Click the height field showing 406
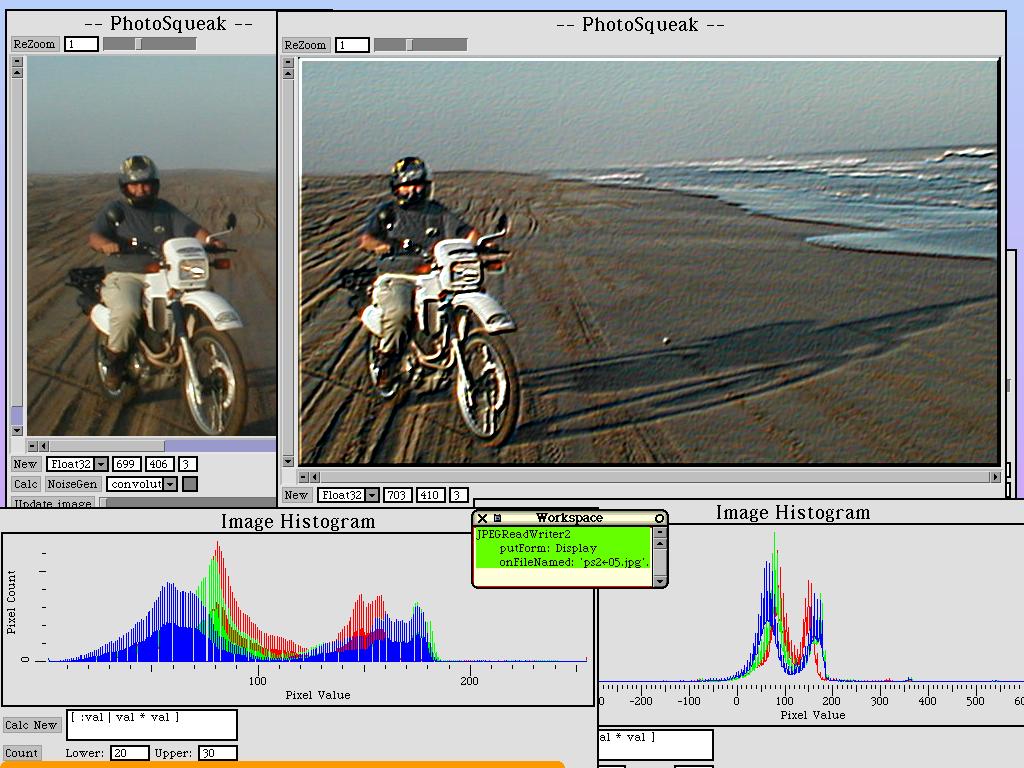 [159, 464]
